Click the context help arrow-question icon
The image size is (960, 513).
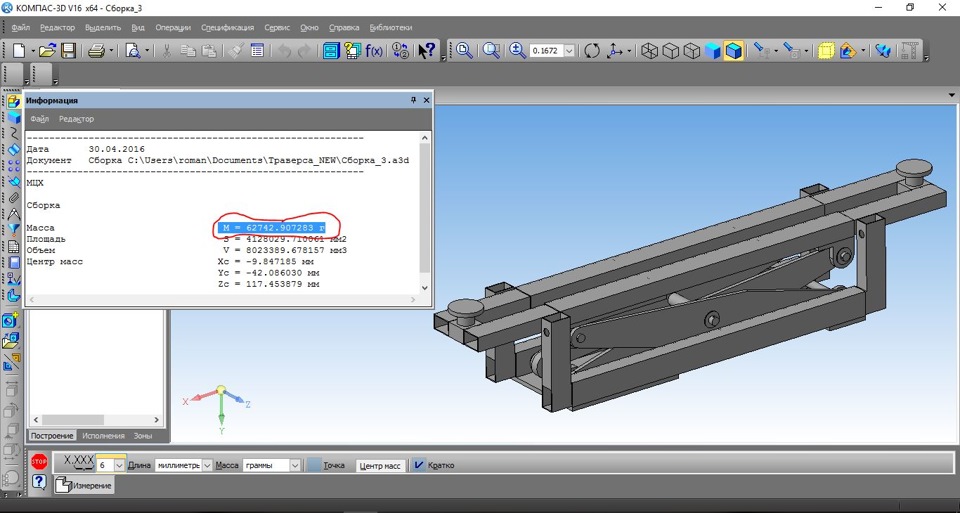[x=426, y=50]
